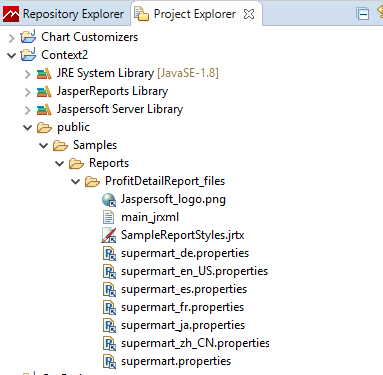Click the supermart_ja.properties file icon
This screenshot has height=375, width=383.
coord(109,326)
